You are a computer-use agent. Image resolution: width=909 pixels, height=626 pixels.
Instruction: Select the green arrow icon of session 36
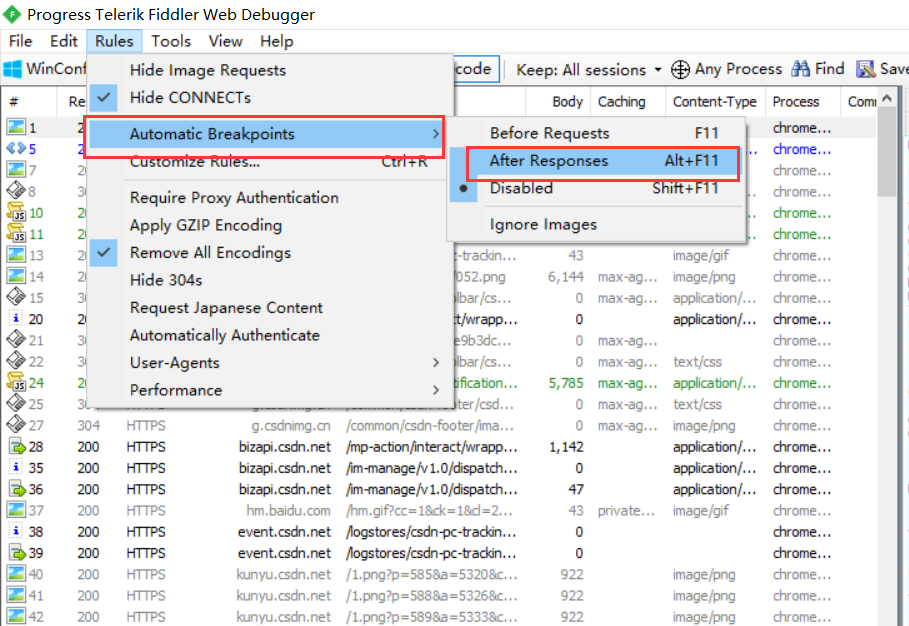(x=17, y=489)
